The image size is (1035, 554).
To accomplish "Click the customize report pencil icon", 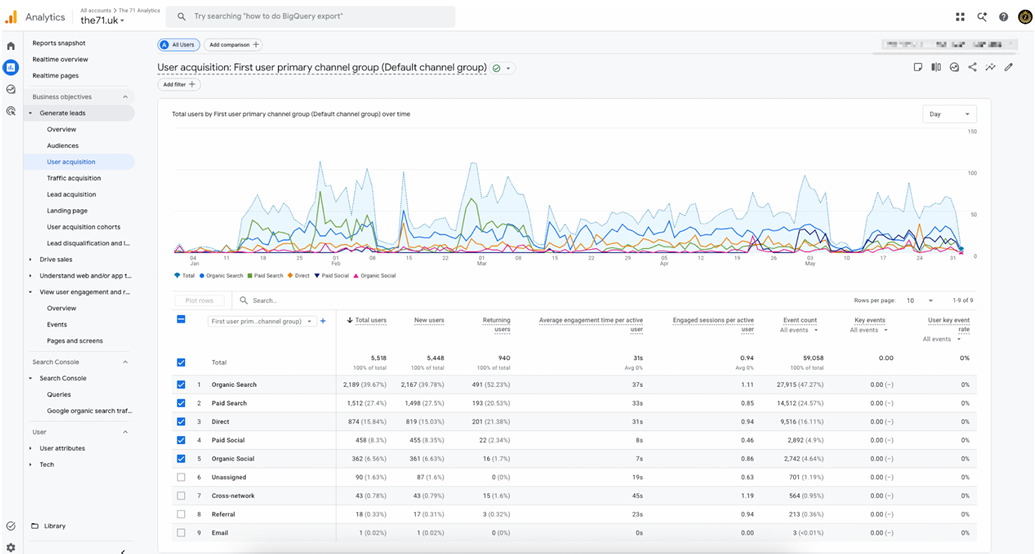I will (x=1009, y=67).
